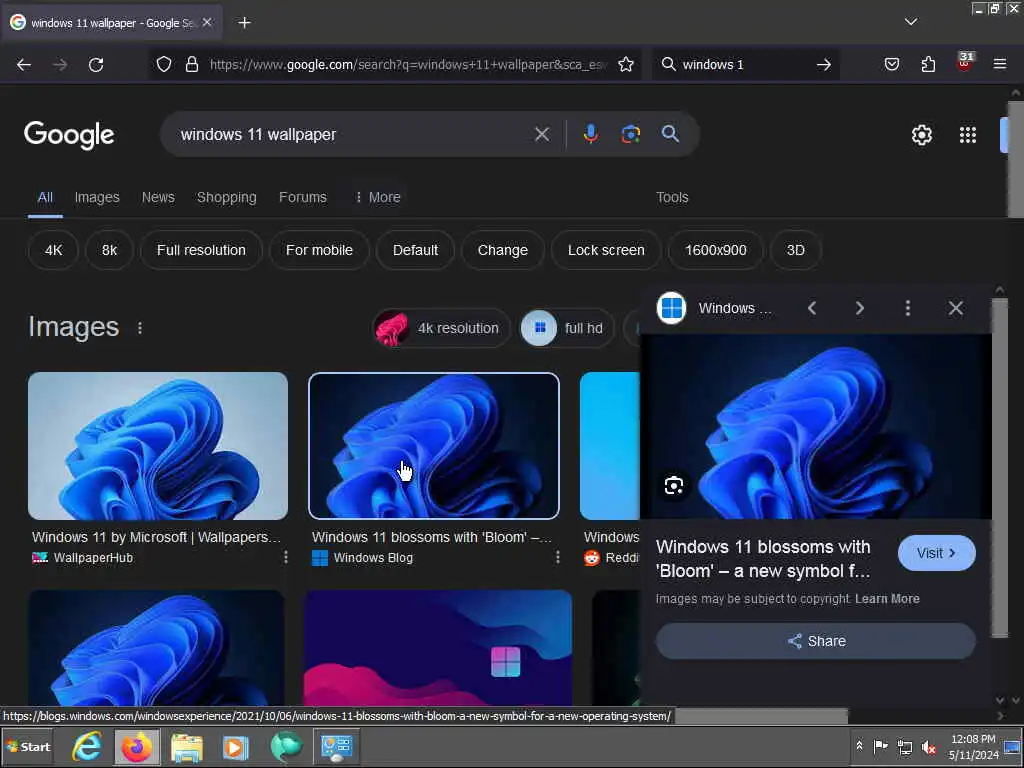Select the Change filter chip
1024x768 pixels.
pyautogui.click(x=503, y=250)
